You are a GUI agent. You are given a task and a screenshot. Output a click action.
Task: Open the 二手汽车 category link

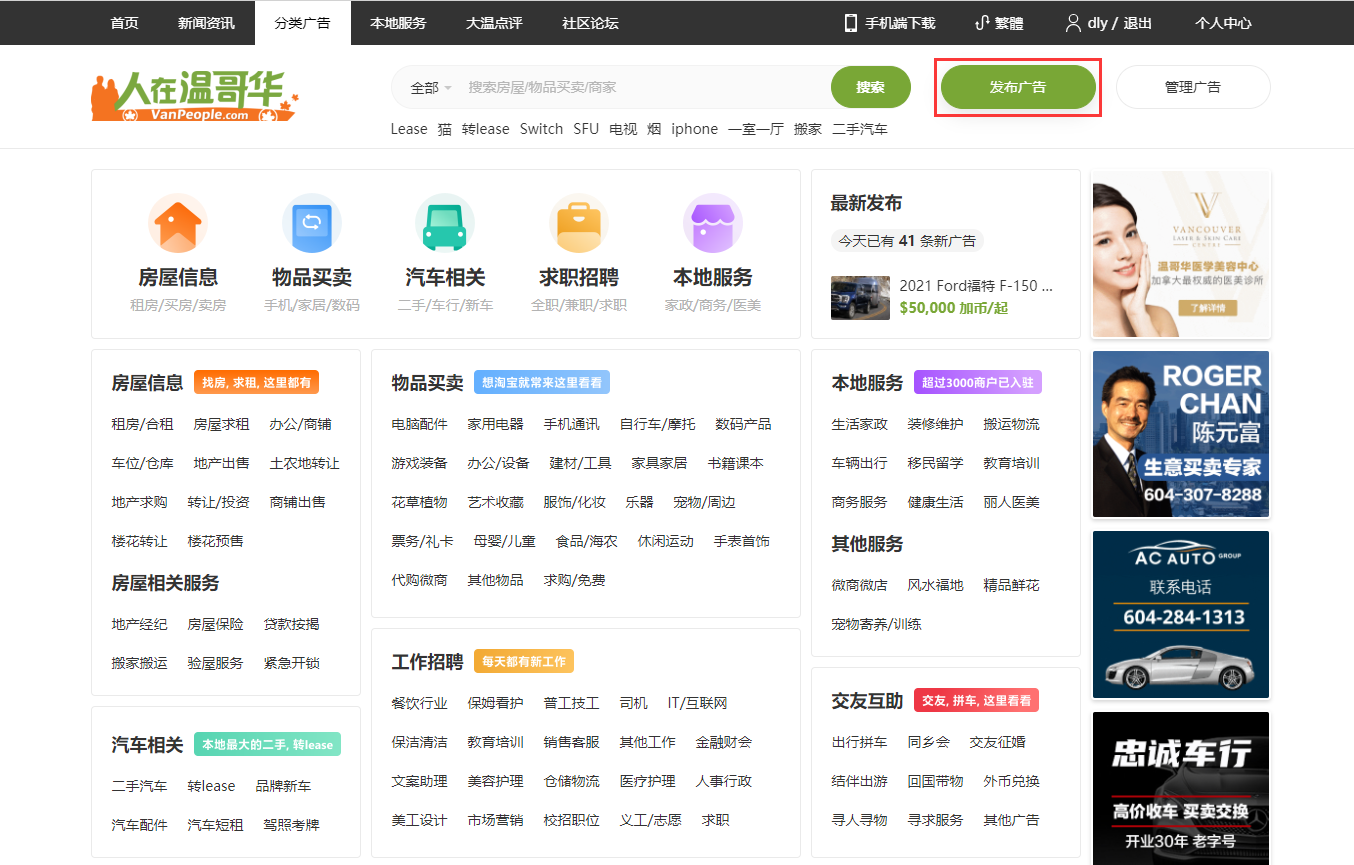[x=139, y=786]
